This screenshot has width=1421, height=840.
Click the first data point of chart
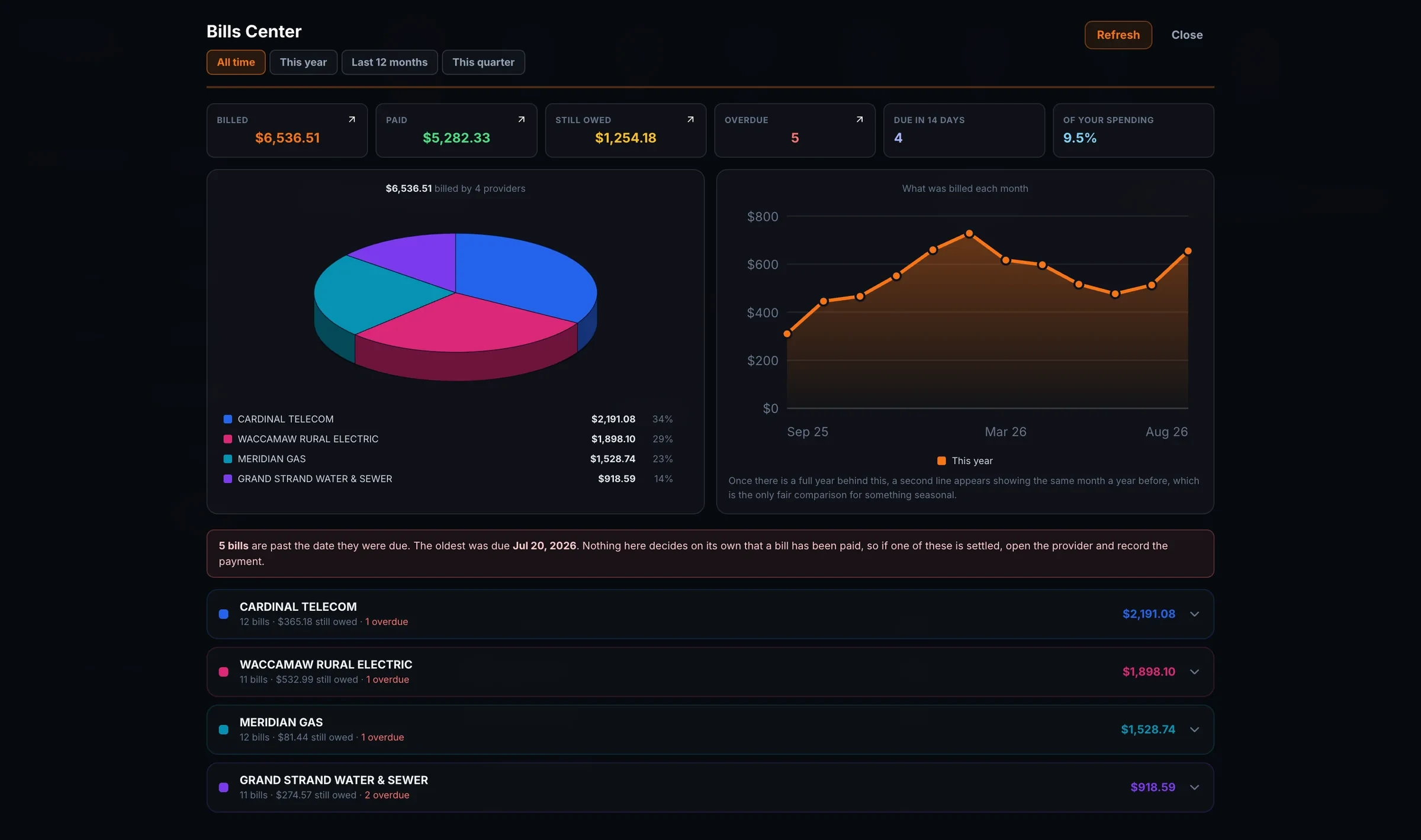click(787, 334)
